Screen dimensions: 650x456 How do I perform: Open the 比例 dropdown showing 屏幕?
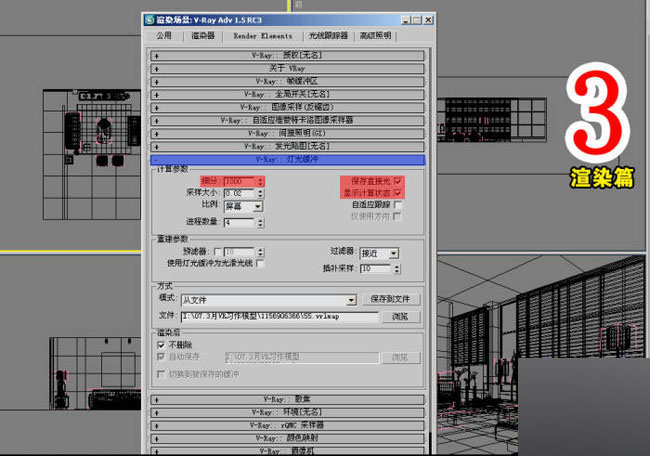tap(243, 206)
